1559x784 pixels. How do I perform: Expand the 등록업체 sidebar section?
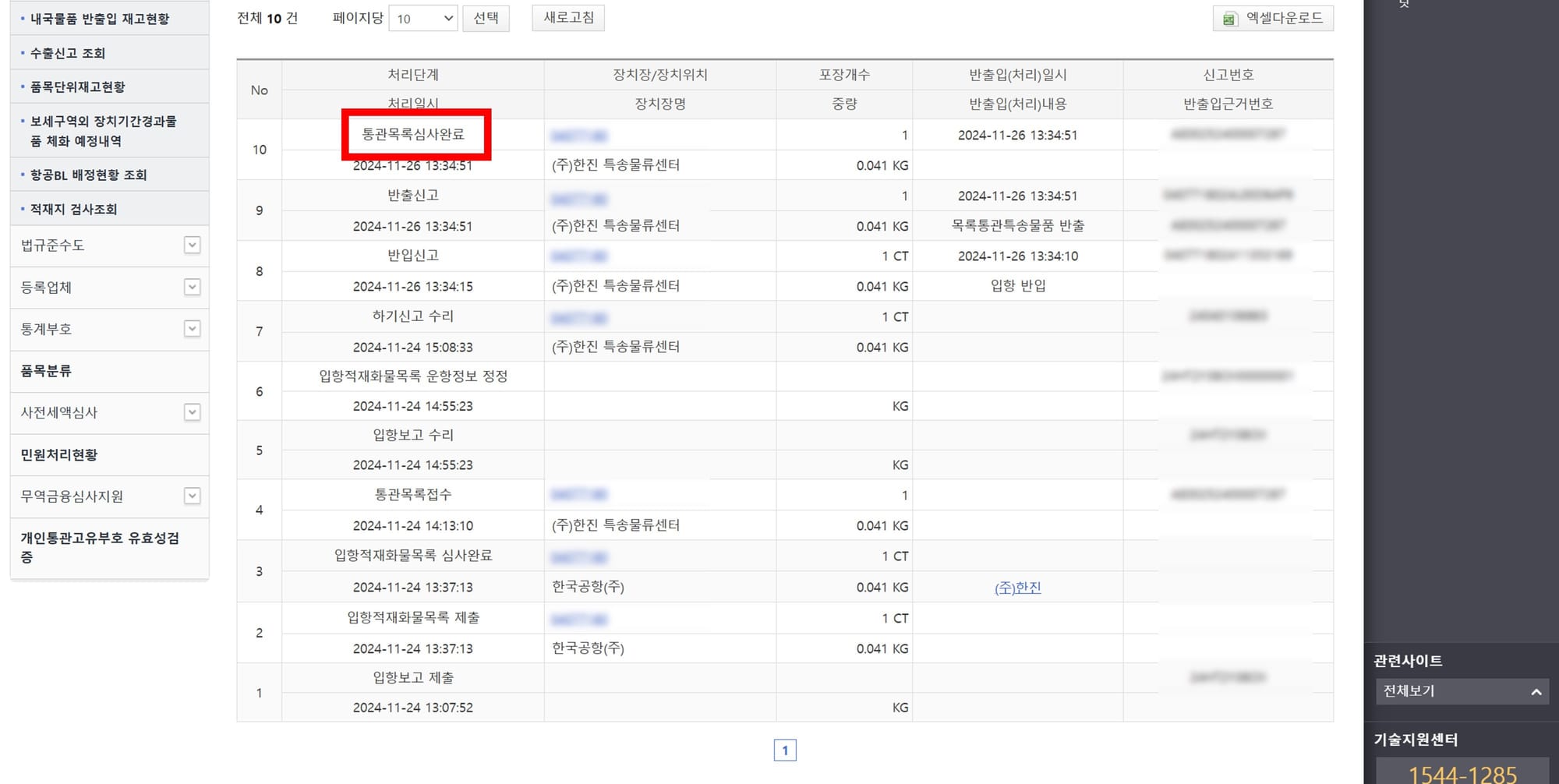(191, 287)
